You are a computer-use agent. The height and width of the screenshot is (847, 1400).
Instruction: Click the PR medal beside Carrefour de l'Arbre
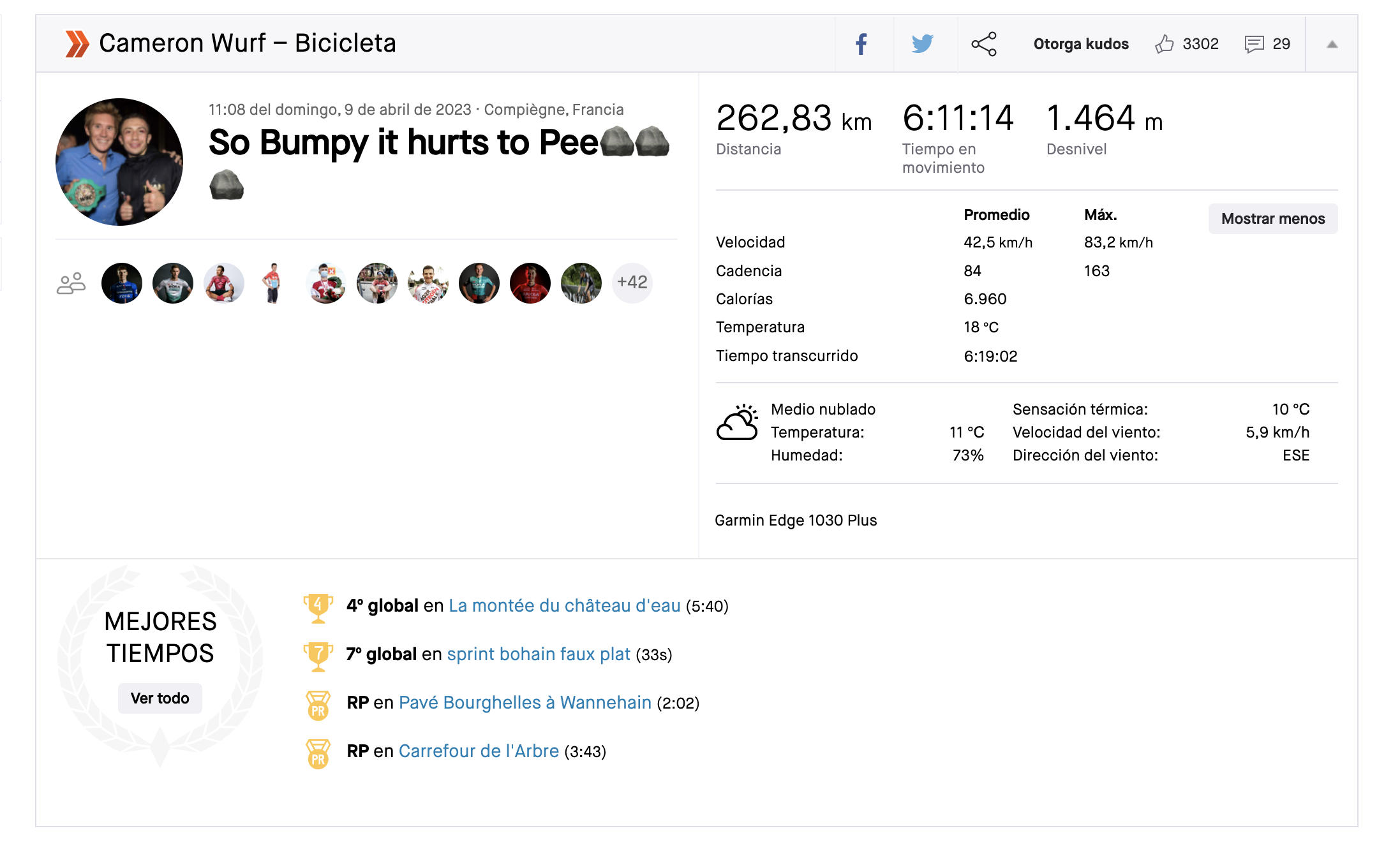coord(318,753)
